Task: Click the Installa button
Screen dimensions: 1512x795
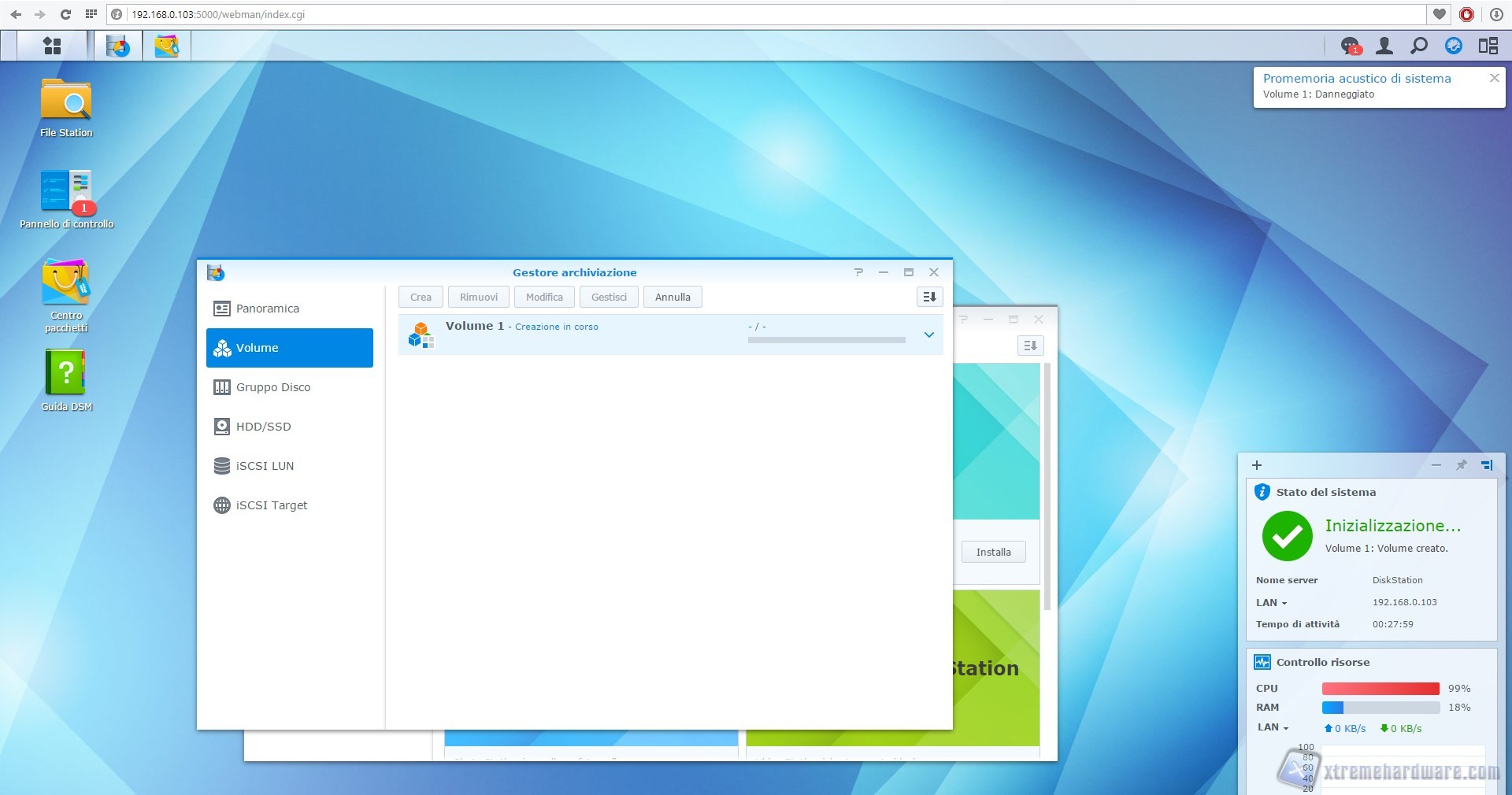Action: point(993,552)
